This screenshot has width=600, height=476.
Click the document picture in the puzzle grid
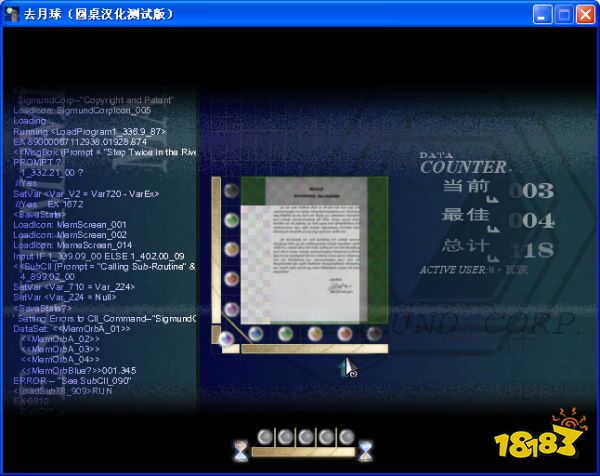click(303, 250)
